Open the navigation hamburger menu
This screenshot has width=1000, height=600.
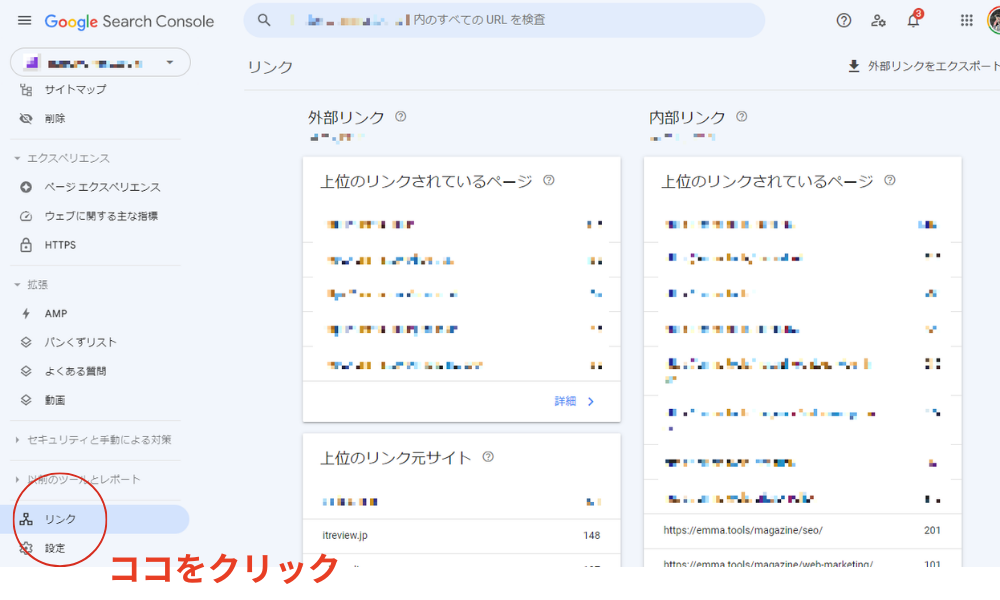24,20
